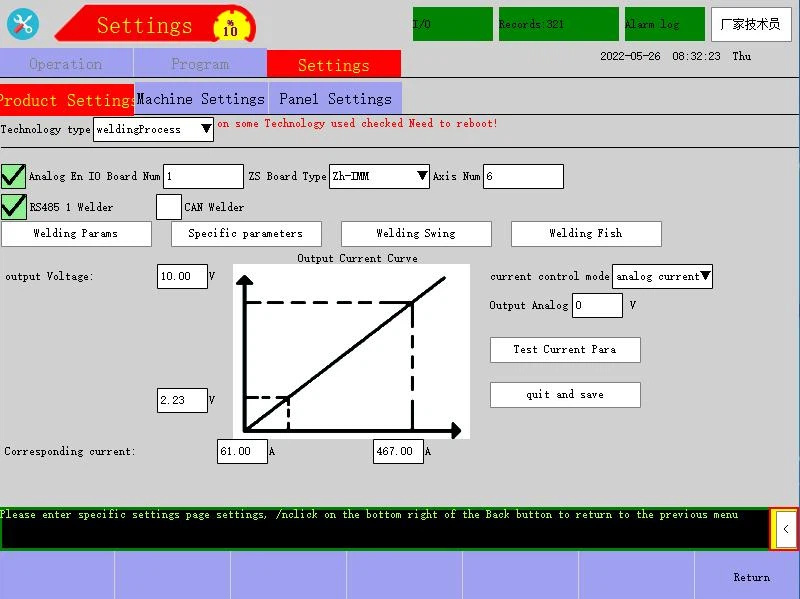Click the Welding Params button

(x=76, y=233)
